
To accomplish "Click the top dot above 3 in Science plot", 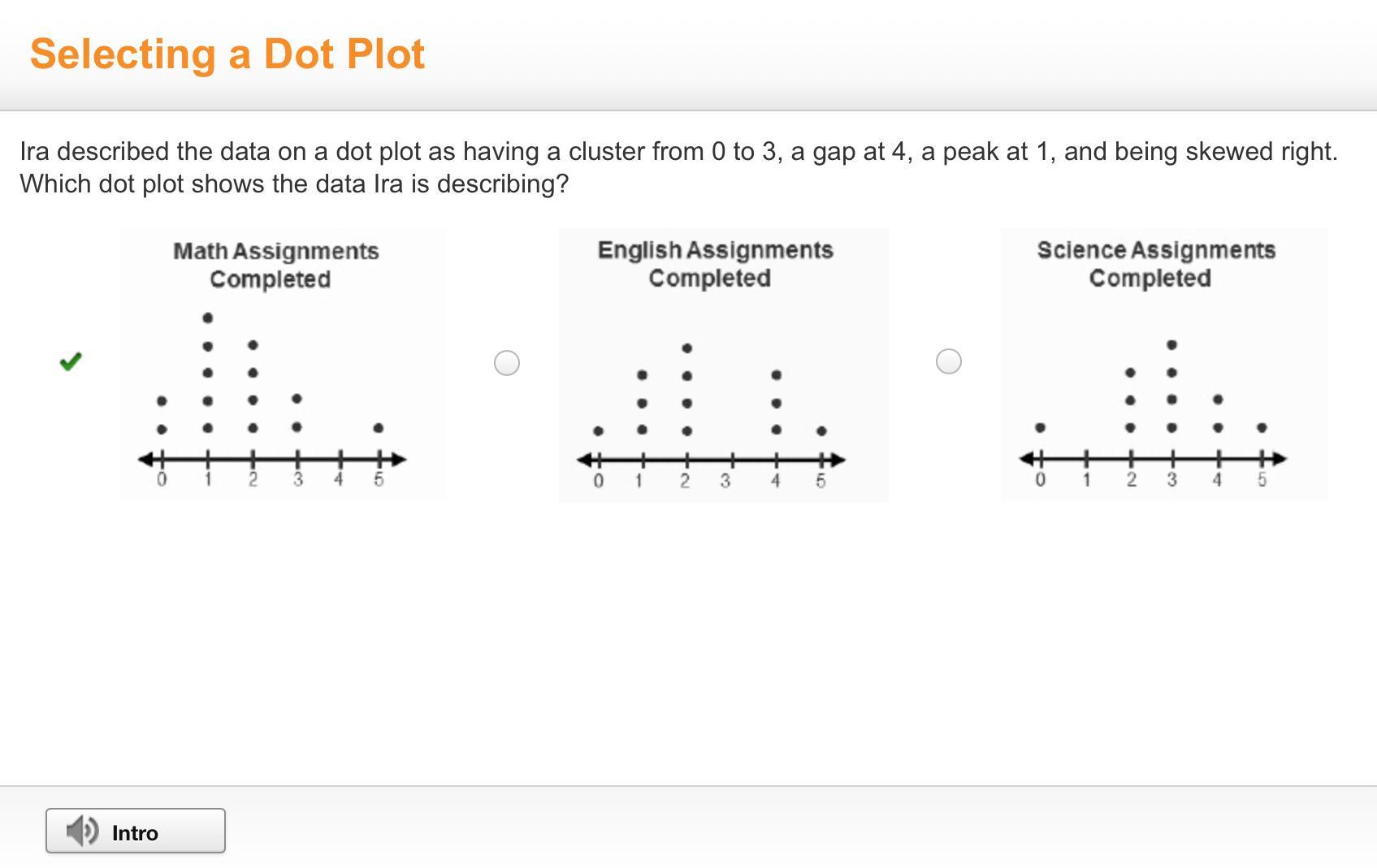I will coord(1171,345).
